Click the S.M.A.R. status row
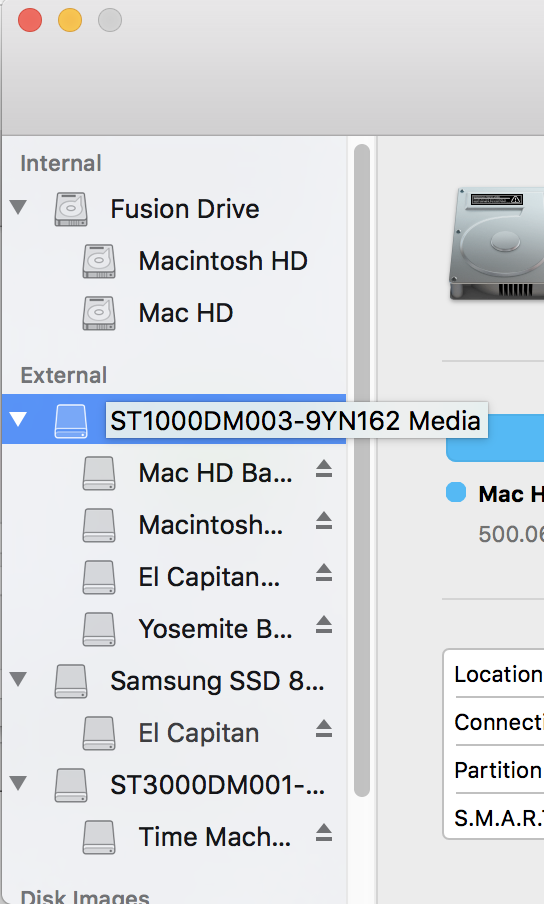Screen dimensions: 544x904 [499, 817]
